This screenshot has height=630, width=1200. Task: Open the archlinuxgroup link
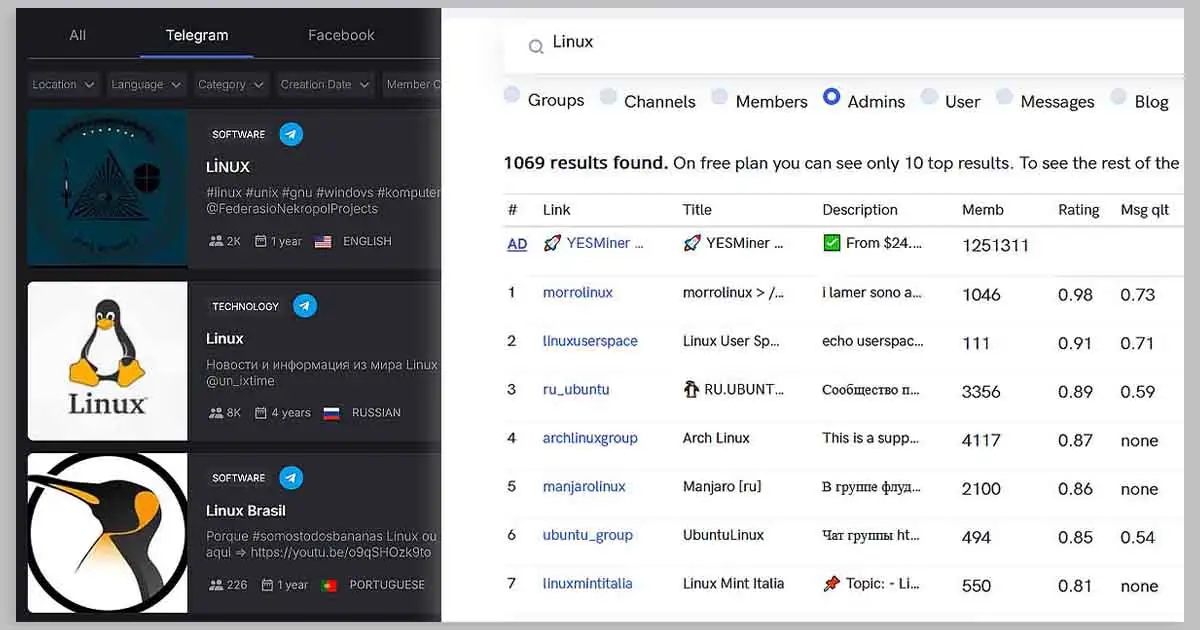tap(589, 438)
